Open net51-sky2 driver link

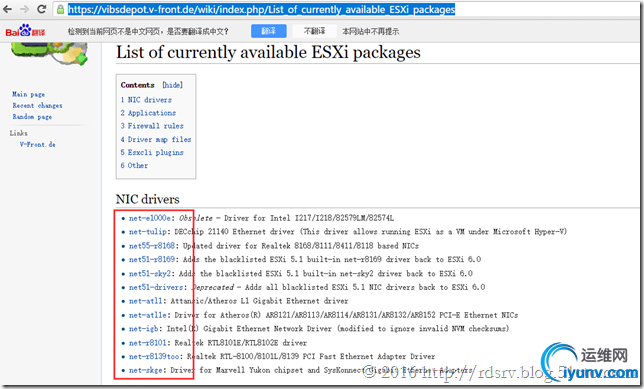pos(150,274)
